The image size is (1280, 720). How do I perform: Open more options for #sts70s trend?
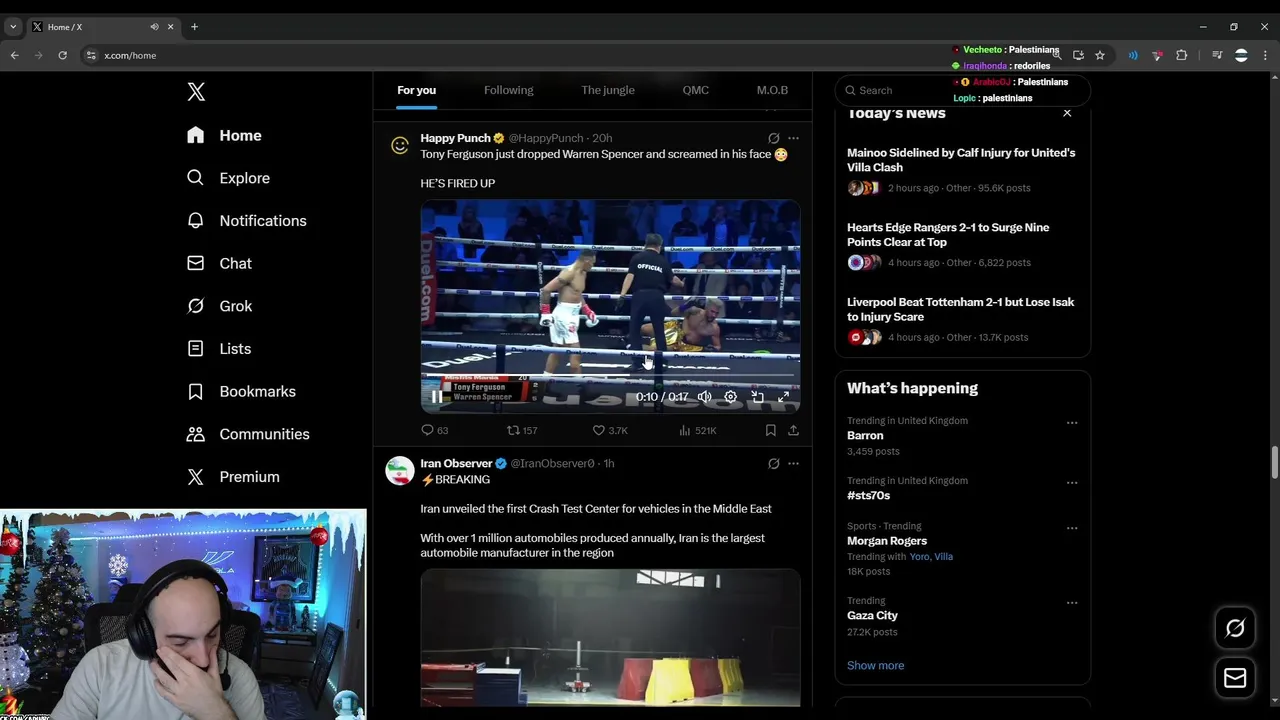(1072, 483)
